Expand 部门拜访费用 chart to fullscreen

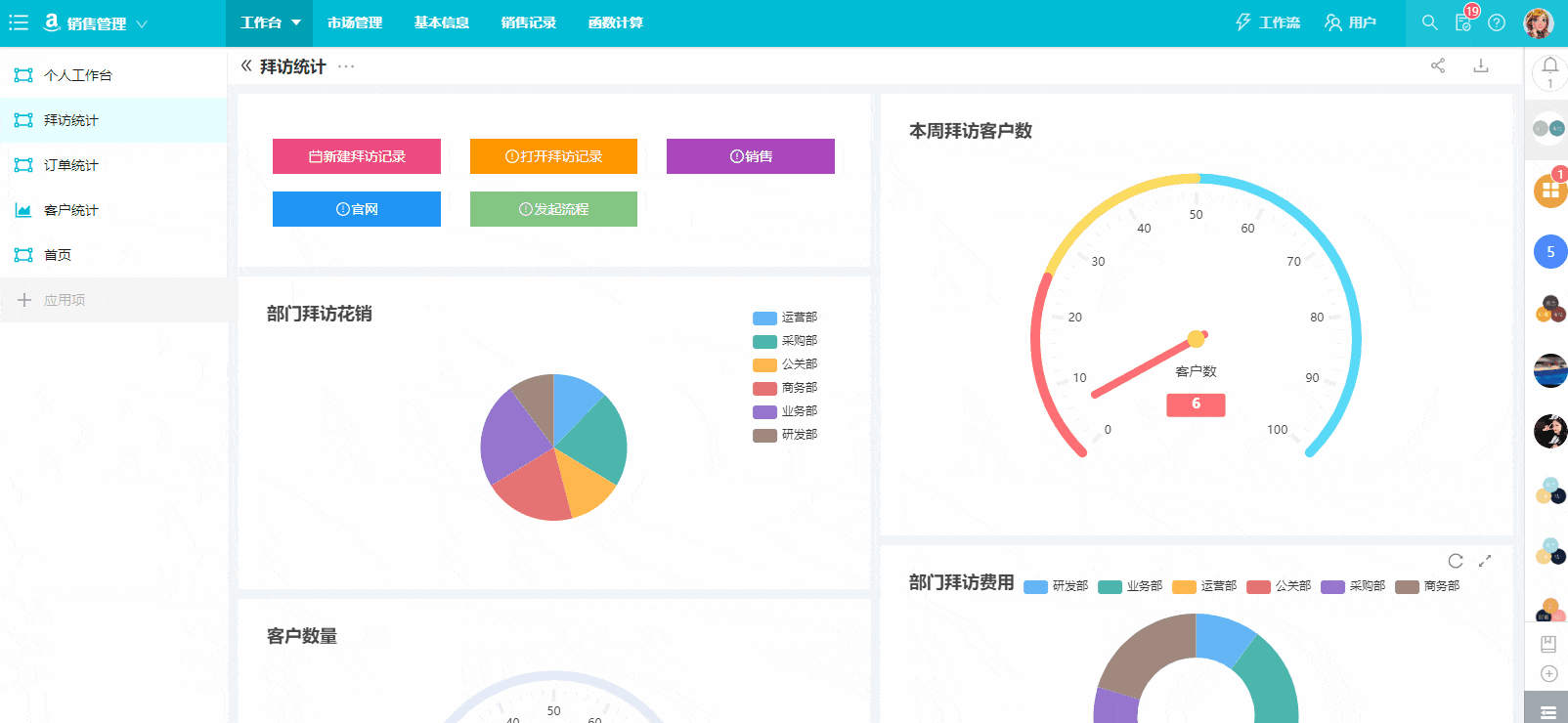point(1485,561)
